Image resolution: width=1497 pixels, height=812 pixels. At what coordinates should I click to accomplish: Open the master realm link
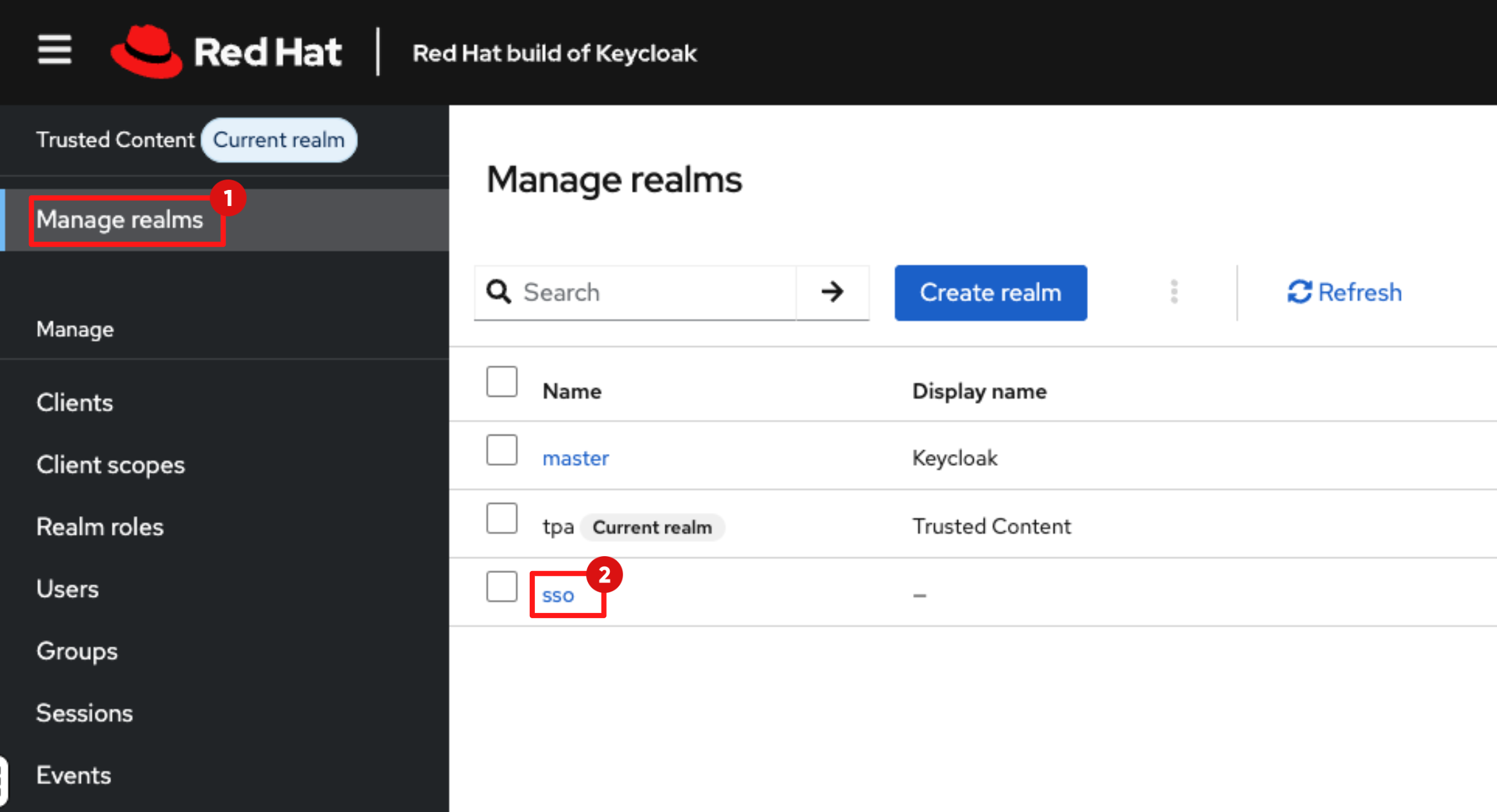pyautogui.click(x=575, y=457)
